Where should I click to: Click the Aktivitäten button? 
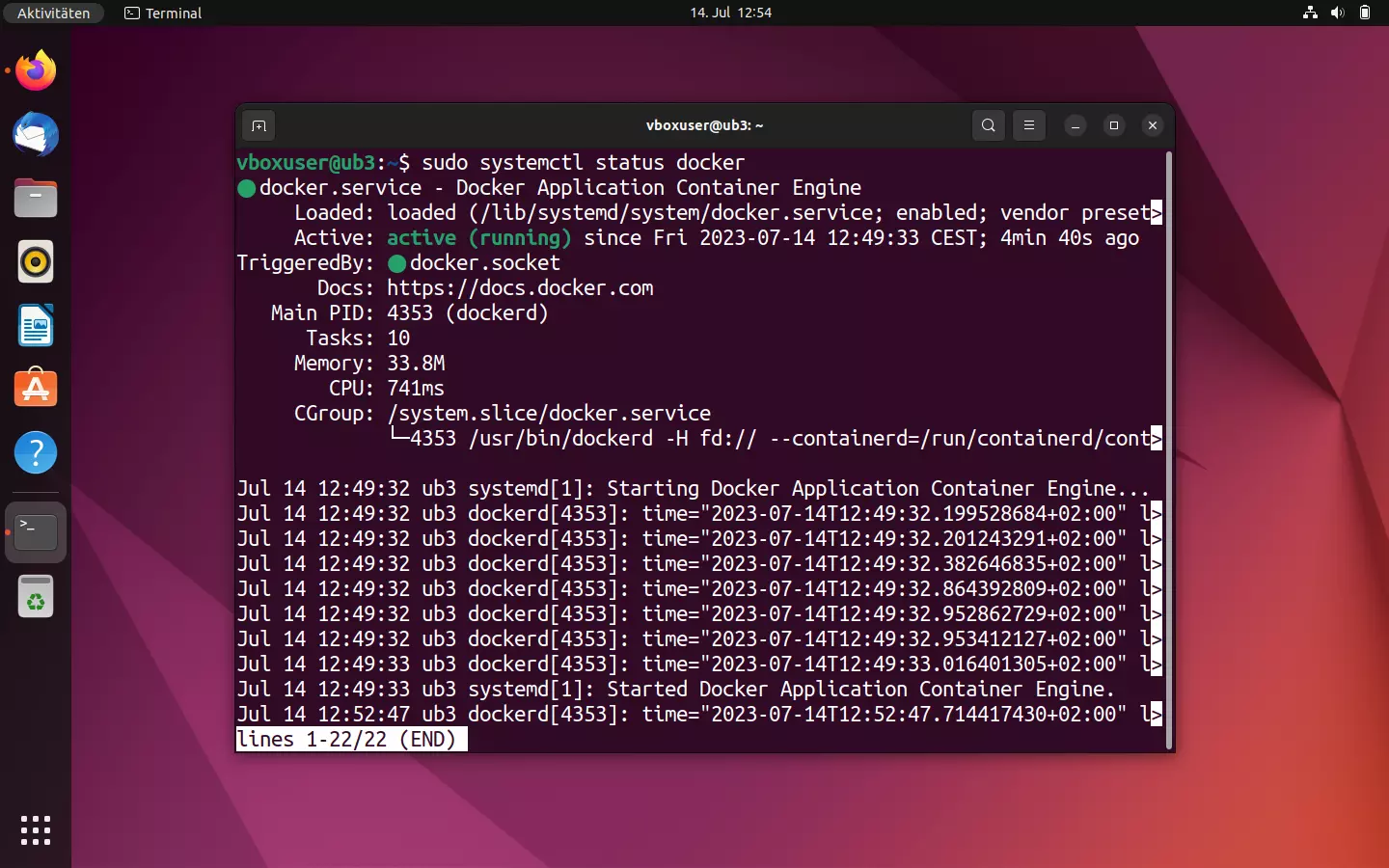click(x=52, y=13)
